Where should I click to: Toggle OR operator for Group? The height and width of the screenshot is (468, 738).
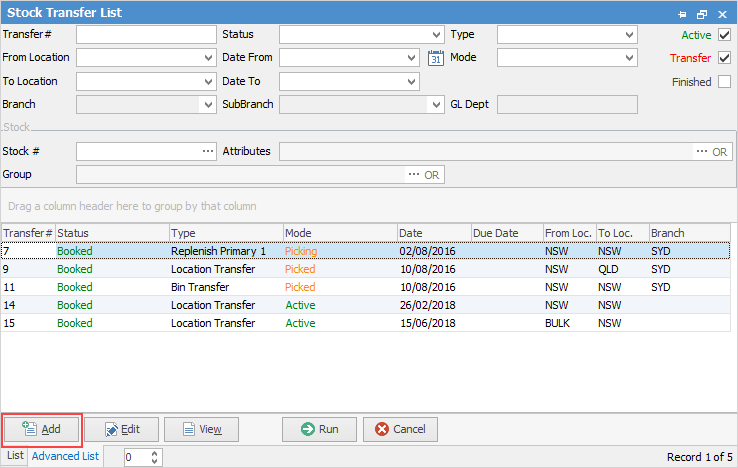click(x=432, y=175)
